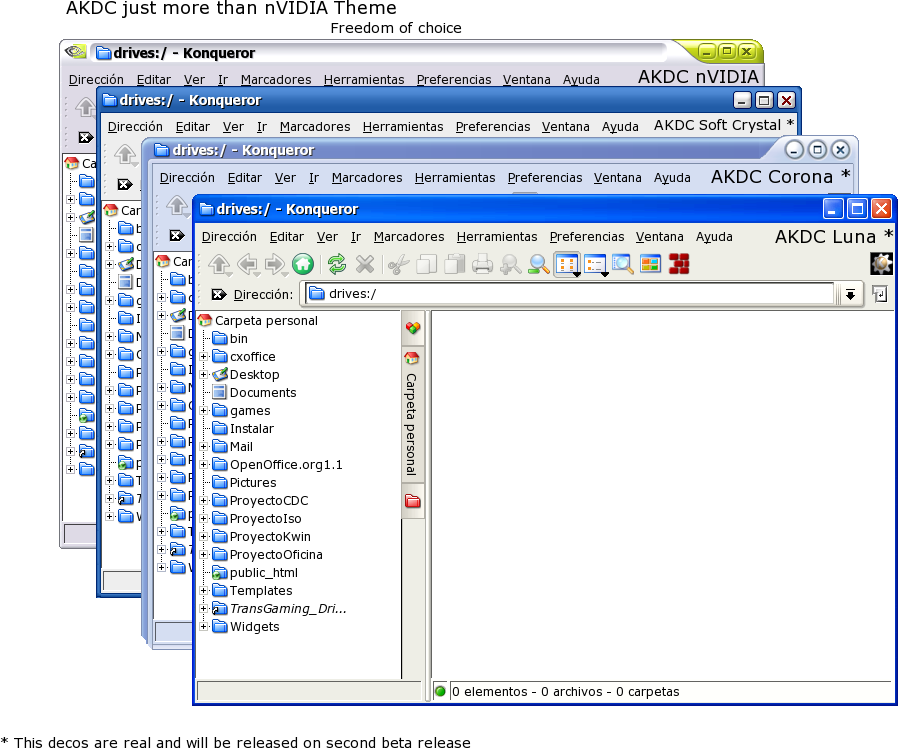Click the colorful image gallery view icon
The height and width of the screenshot is (748, 898).
[651, 264]
